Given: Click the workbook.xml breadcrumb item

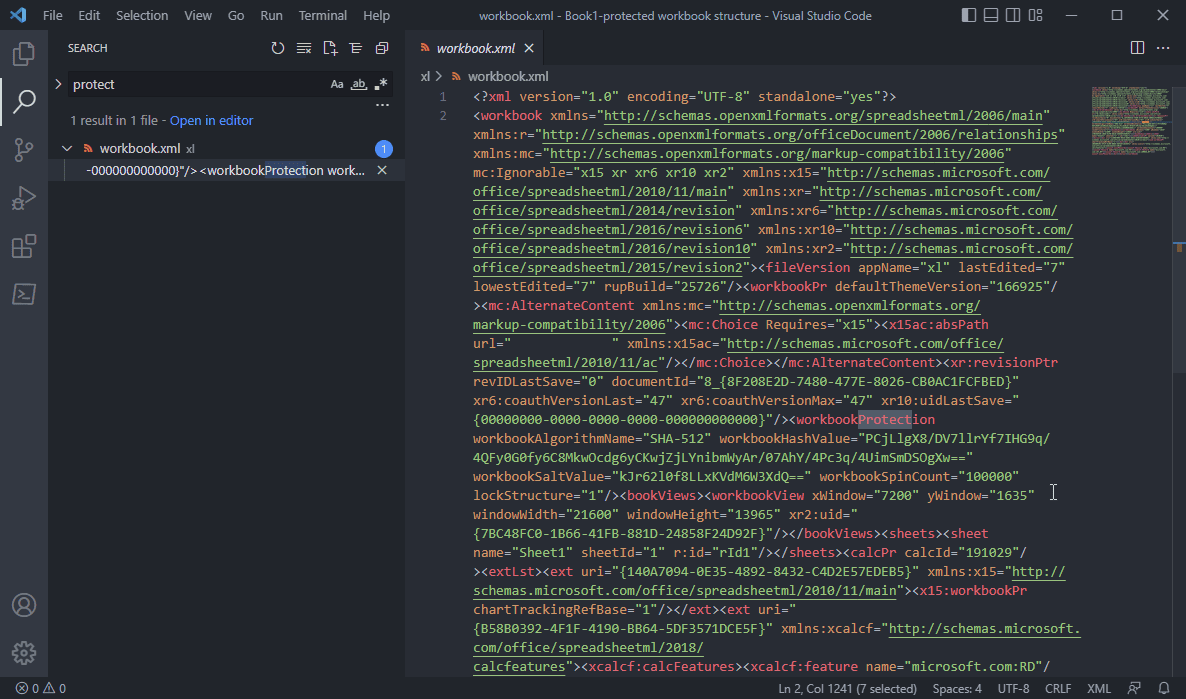Looking at the screenshot, I should (x=508, y=76).
